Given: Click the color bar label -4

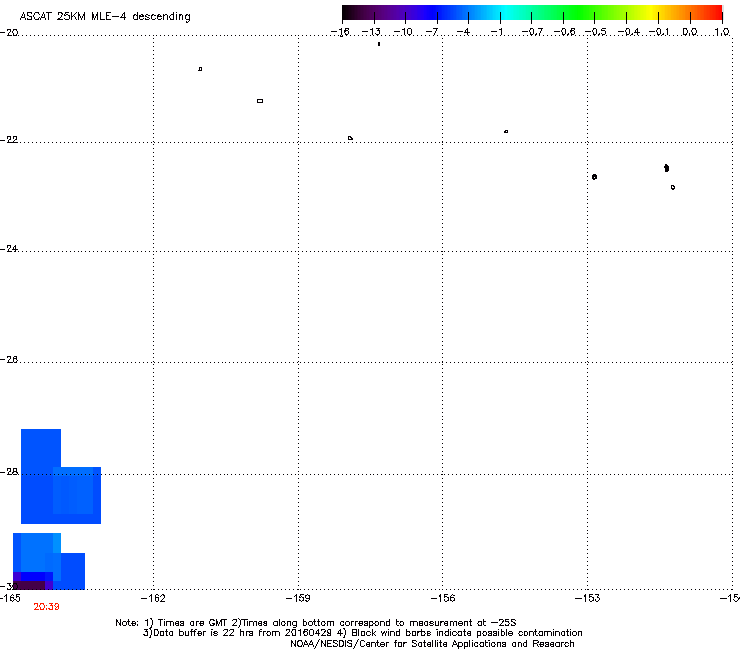Looking at the screenshot, I should 463,32.
